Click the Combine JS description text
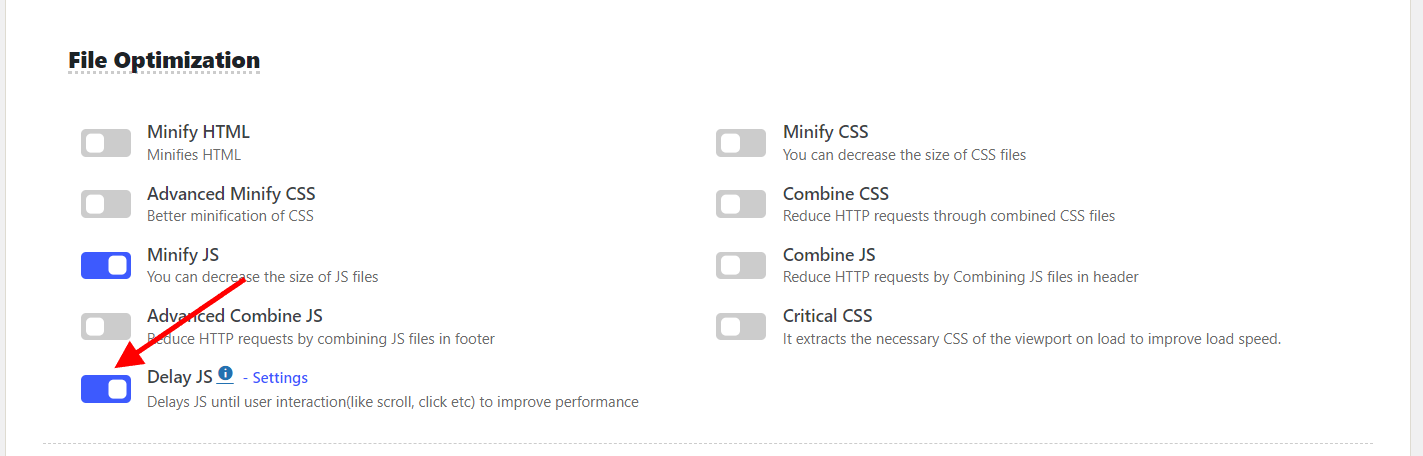The image size is (1423, 456). click(960, 277)
